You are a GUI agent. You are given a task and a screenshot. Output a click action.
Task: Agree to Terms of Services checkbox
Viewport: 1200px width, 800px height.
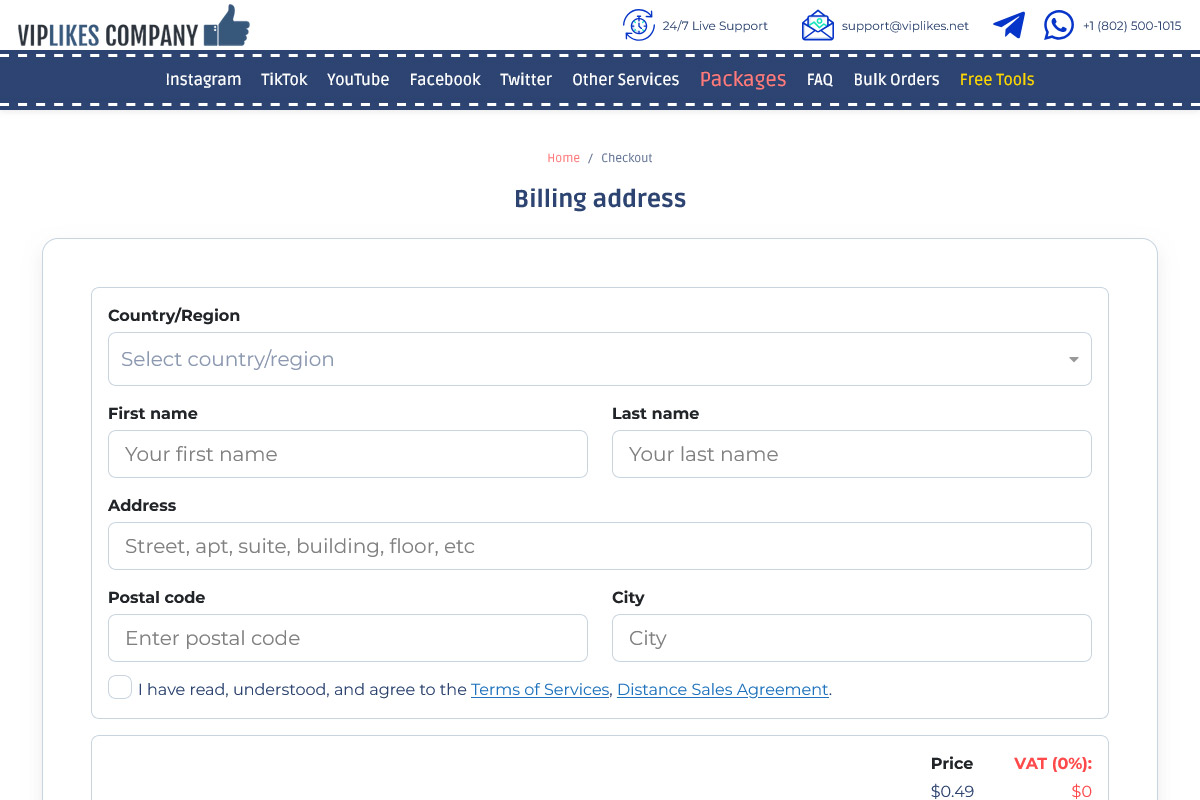point(120,688)
